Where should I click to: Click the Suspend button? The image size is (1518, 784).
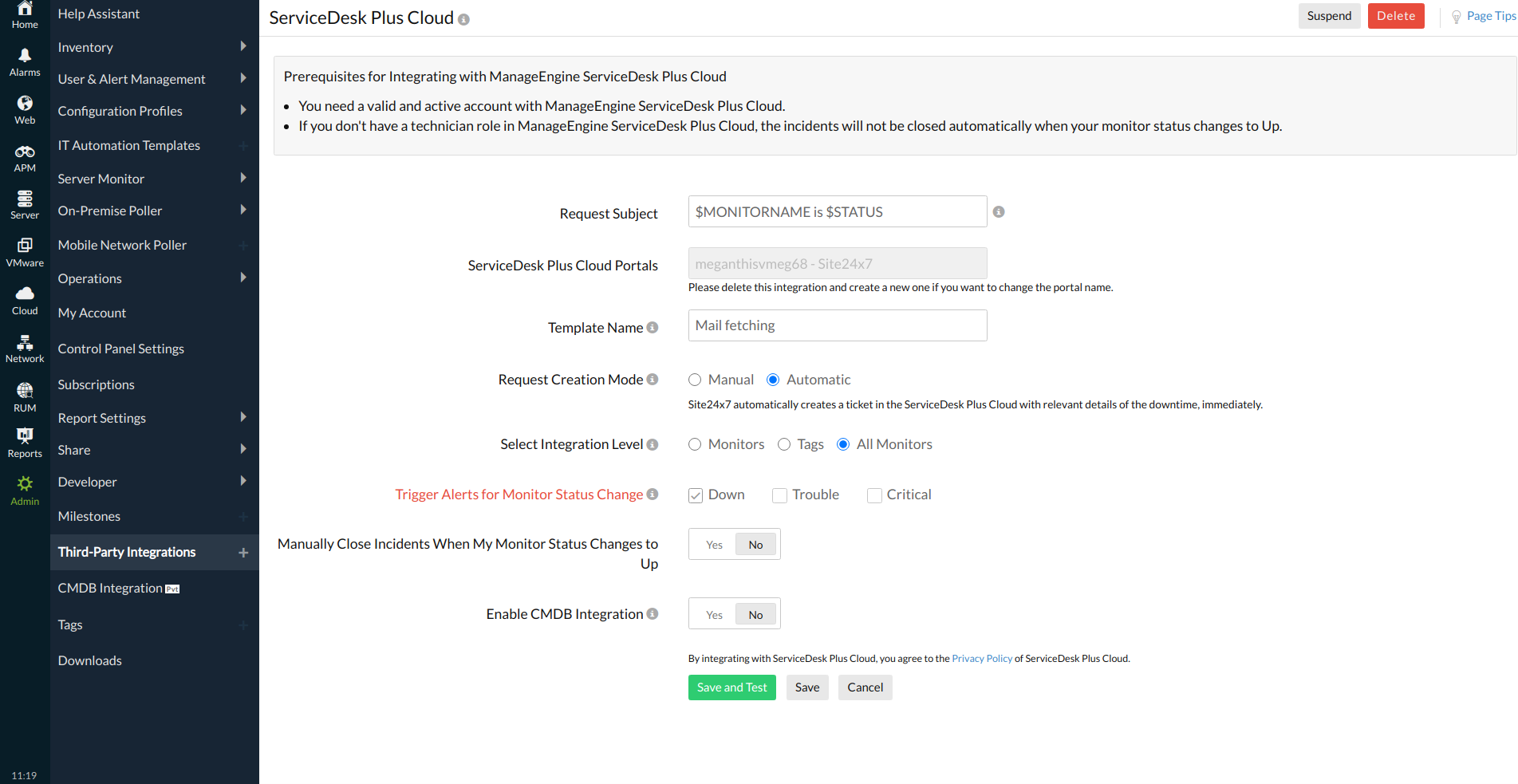1329,16
